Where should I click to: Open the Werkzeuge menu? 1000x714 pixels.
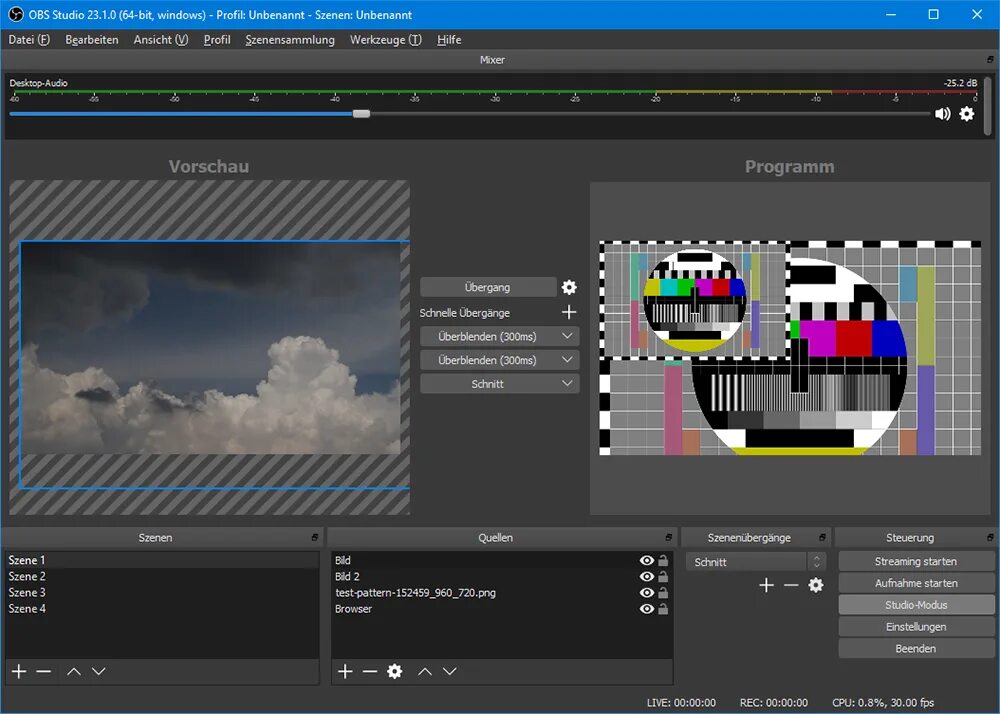[x=385, y=40]
